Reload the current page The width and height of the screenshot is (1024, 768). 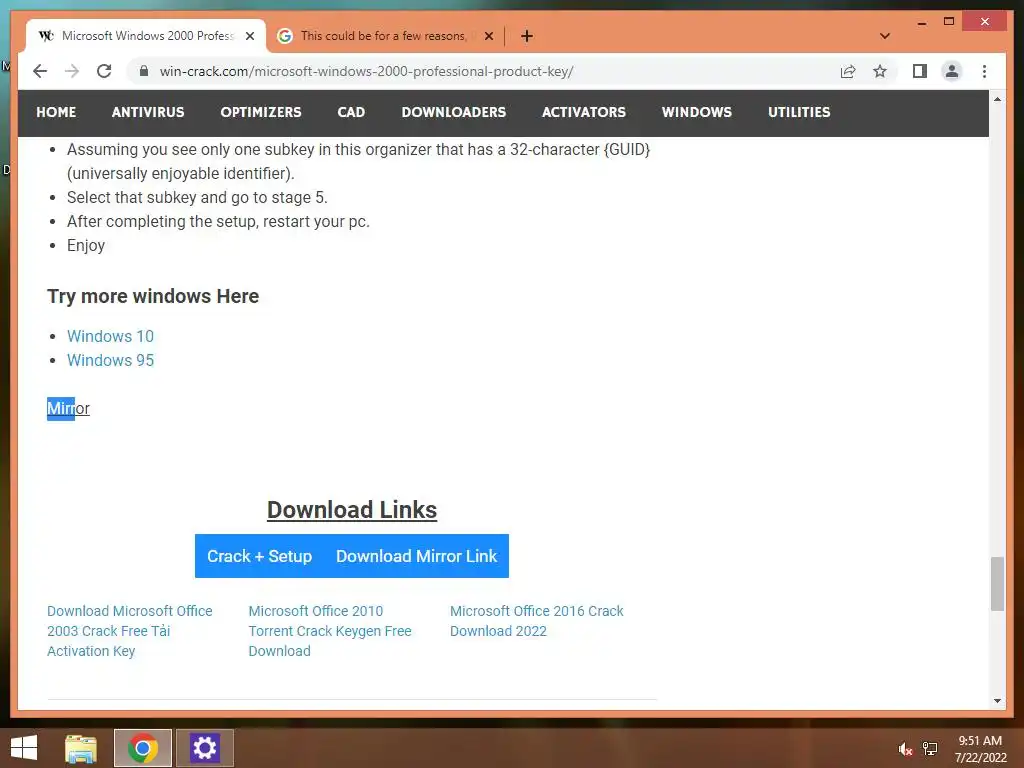[x=104, y=71]
